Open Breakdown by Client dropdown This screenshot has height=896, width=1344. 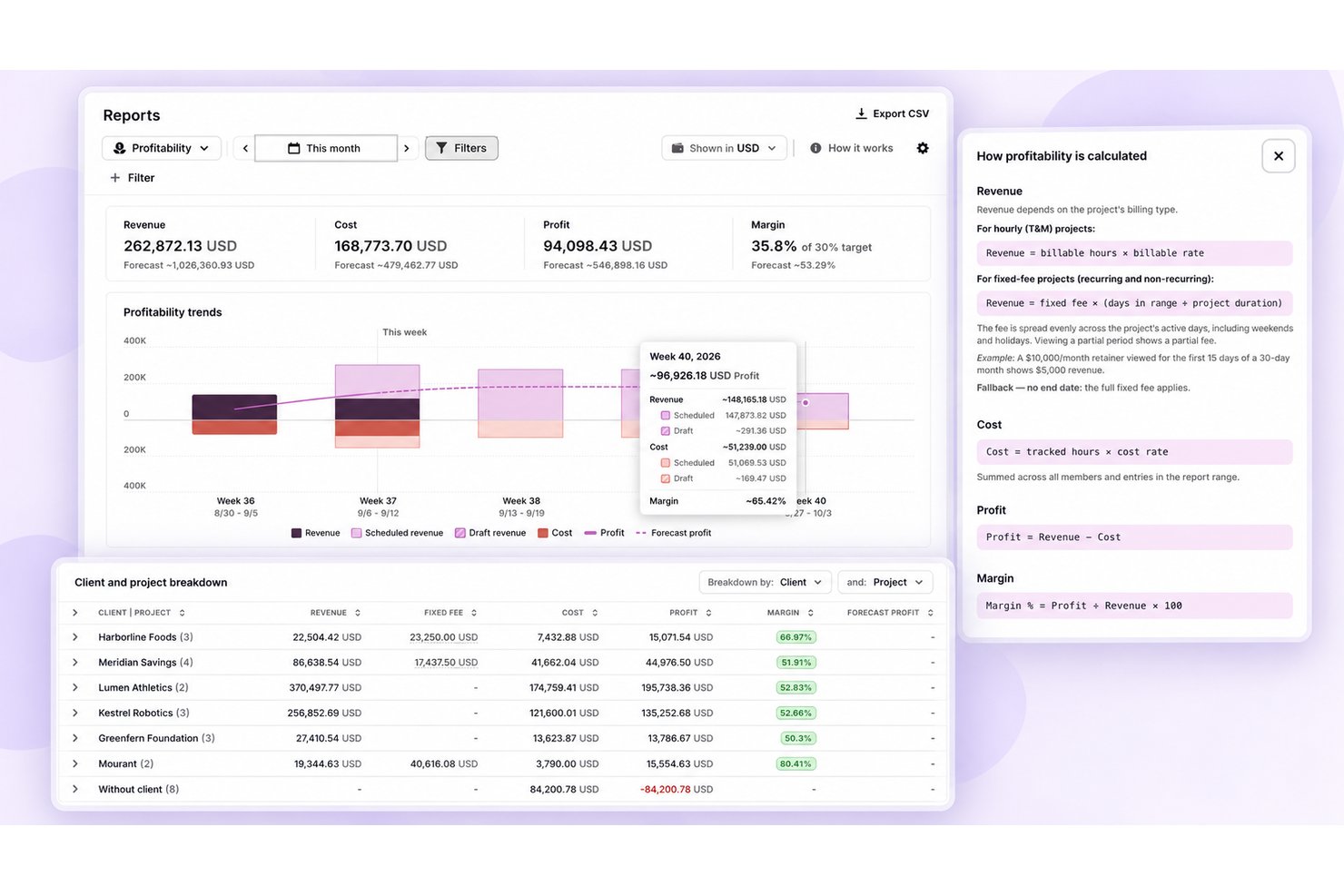(765, 583)
